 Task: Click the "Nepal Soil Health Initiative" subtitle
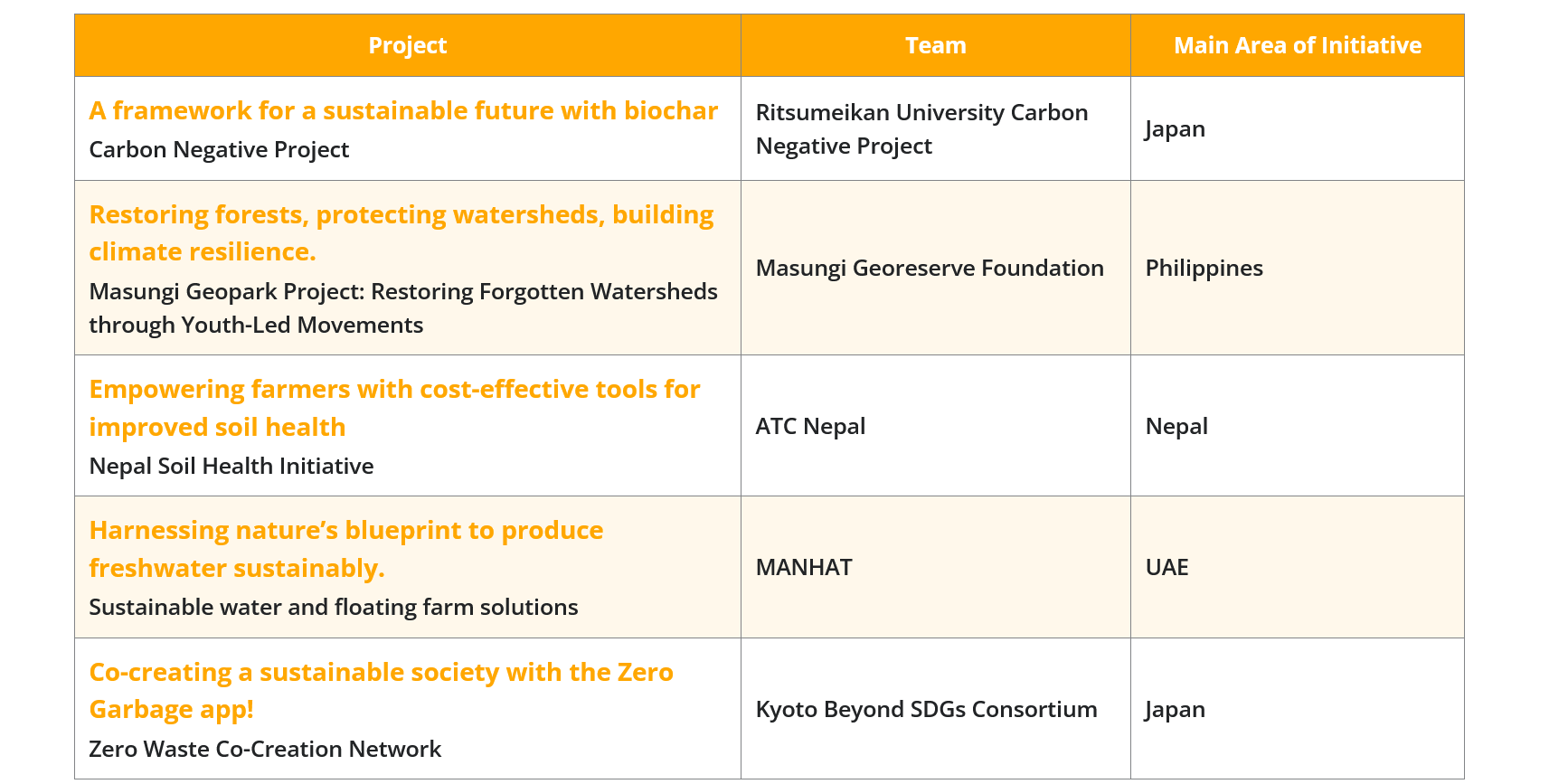click(x=231, y=467)
